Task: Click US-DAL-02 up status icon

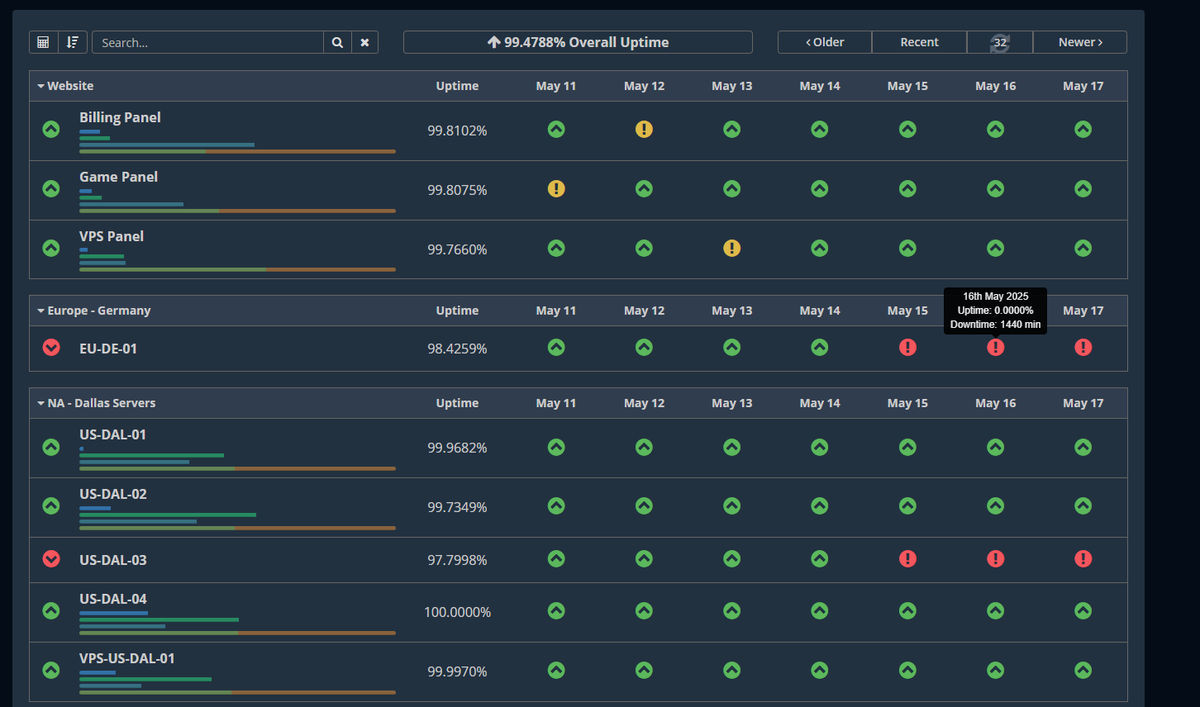Action: [x=51, y=506]
